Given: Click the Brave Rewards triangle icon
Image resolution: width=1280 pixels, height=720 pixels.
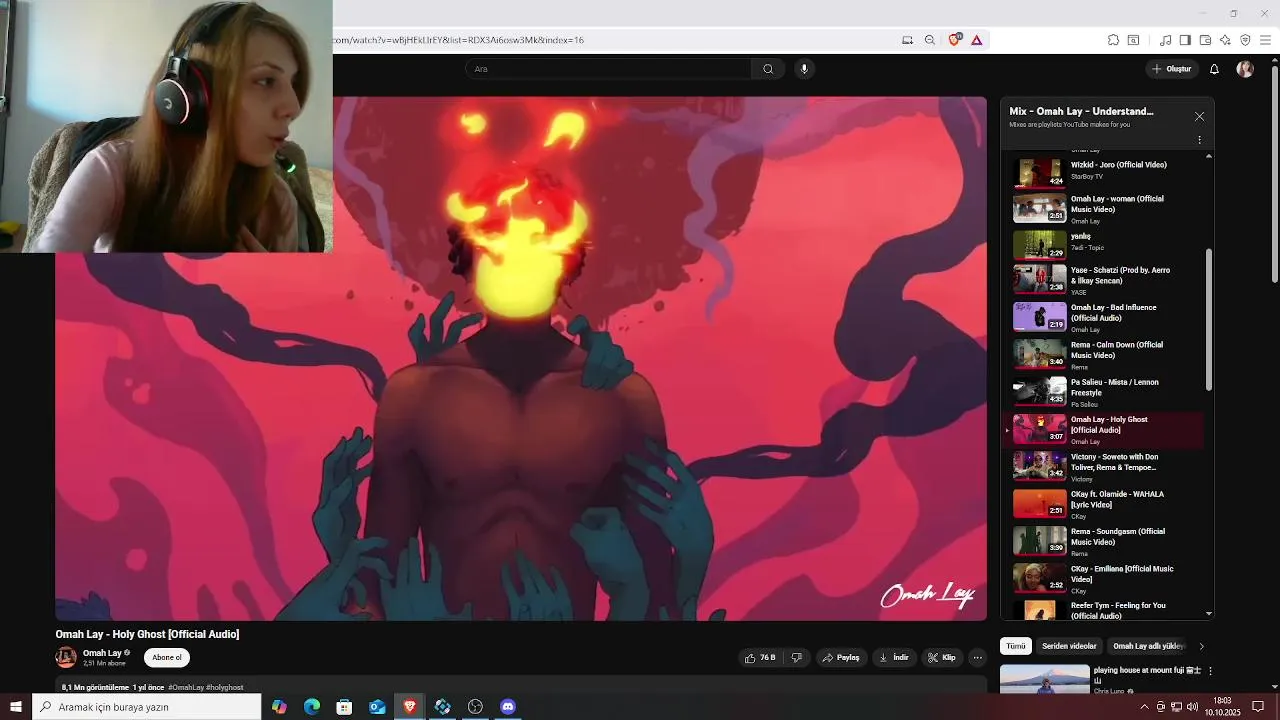Looking at the screenshot, I should pyautogui.click(x=976, y=40).
